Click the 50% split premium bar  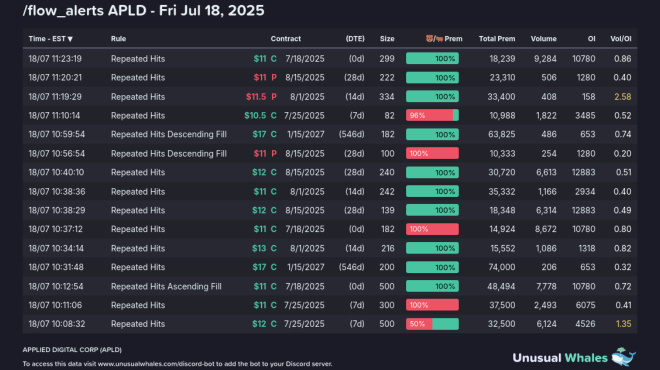click(x=432, y=324)
